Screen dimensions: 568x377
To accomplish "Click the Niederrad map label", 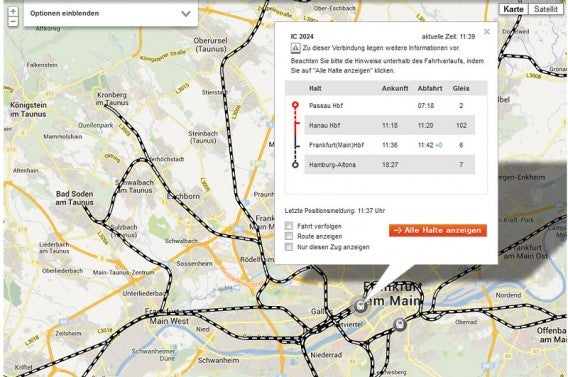I will (x=326, y=355).
